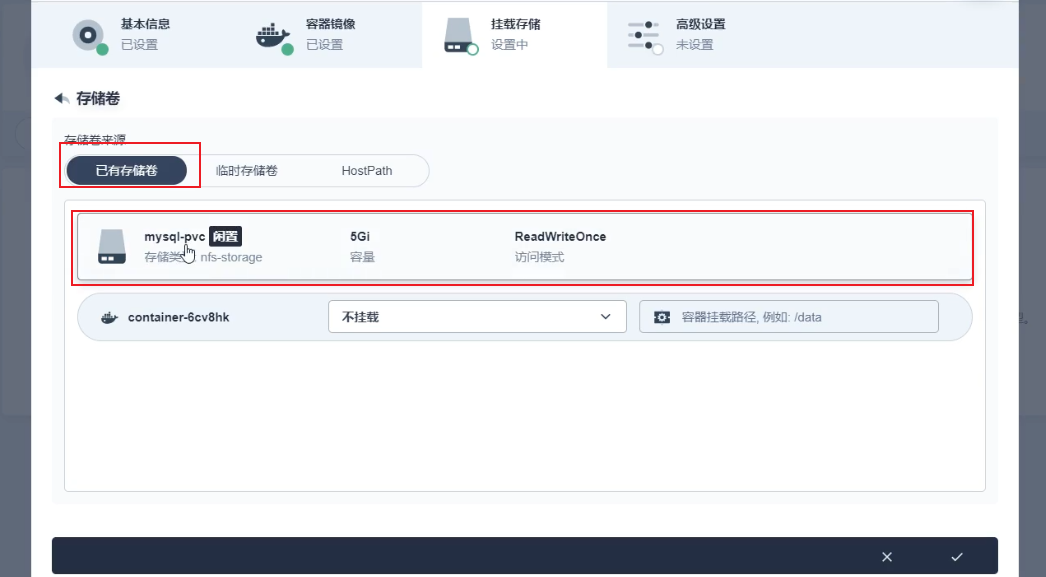The width and height of the screenshot is (1046, 577).
Task: Open the 不挂载 mount mode dropdown
Action: pos(477,316)
